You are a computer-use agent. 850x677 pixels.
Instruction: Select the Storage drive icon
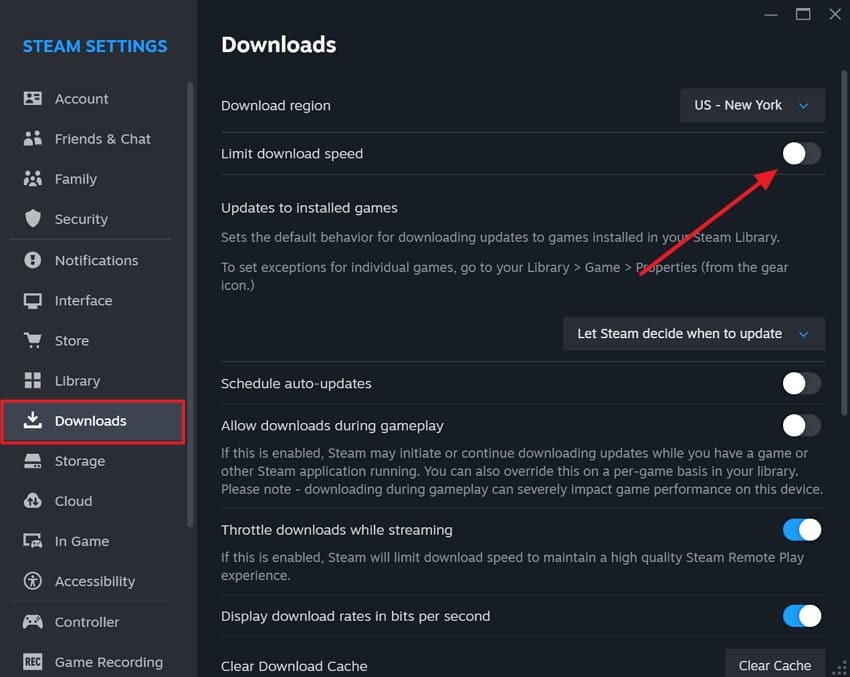pyautogui.click(x=34, y=460)
